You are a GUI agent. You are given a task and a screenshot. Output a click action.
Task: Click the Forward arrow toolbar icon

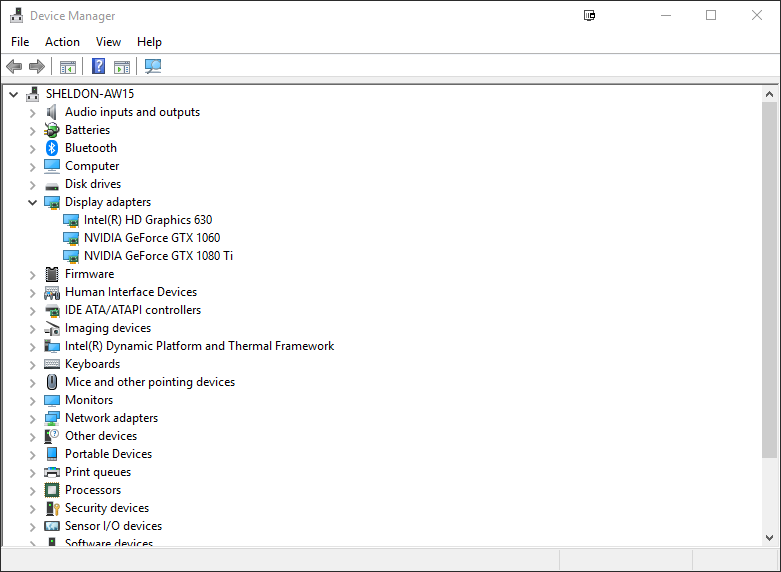(x=37, y=66)
